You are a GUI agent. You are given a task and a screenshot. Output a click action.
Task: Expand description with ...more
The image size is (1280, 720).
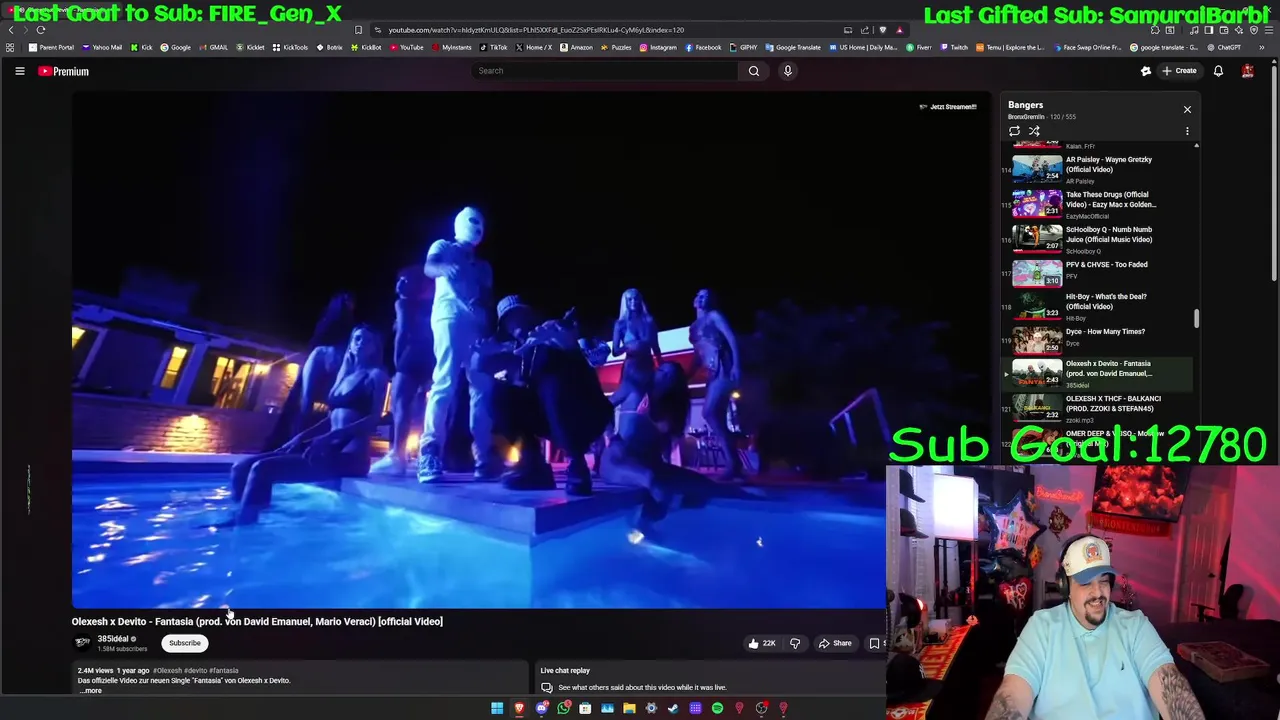coord(91,690)
